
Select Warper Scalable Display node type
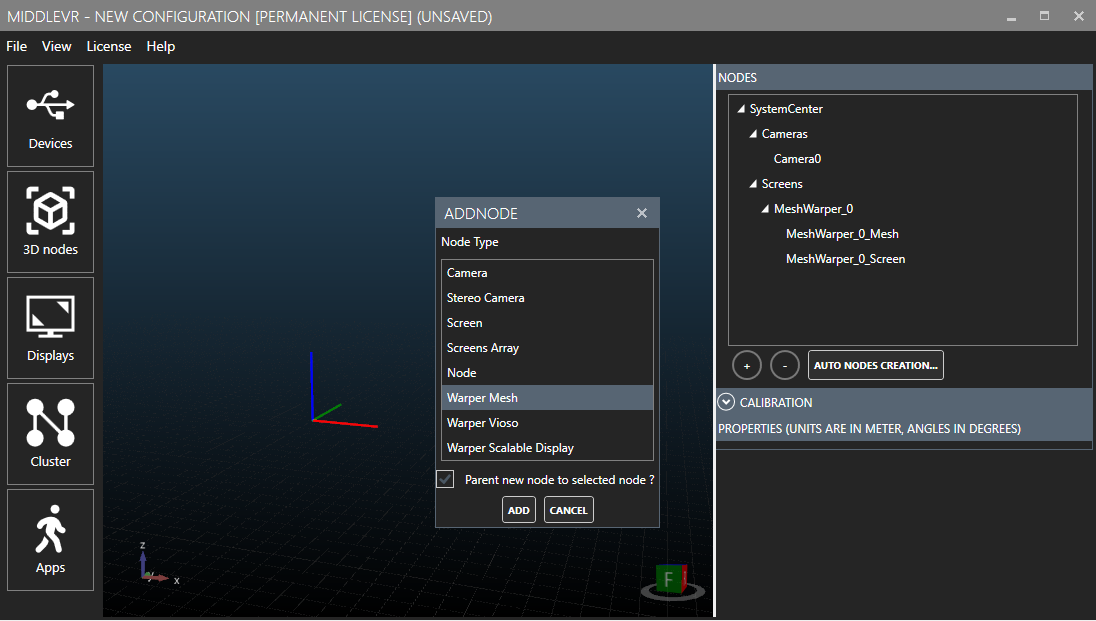547,448
